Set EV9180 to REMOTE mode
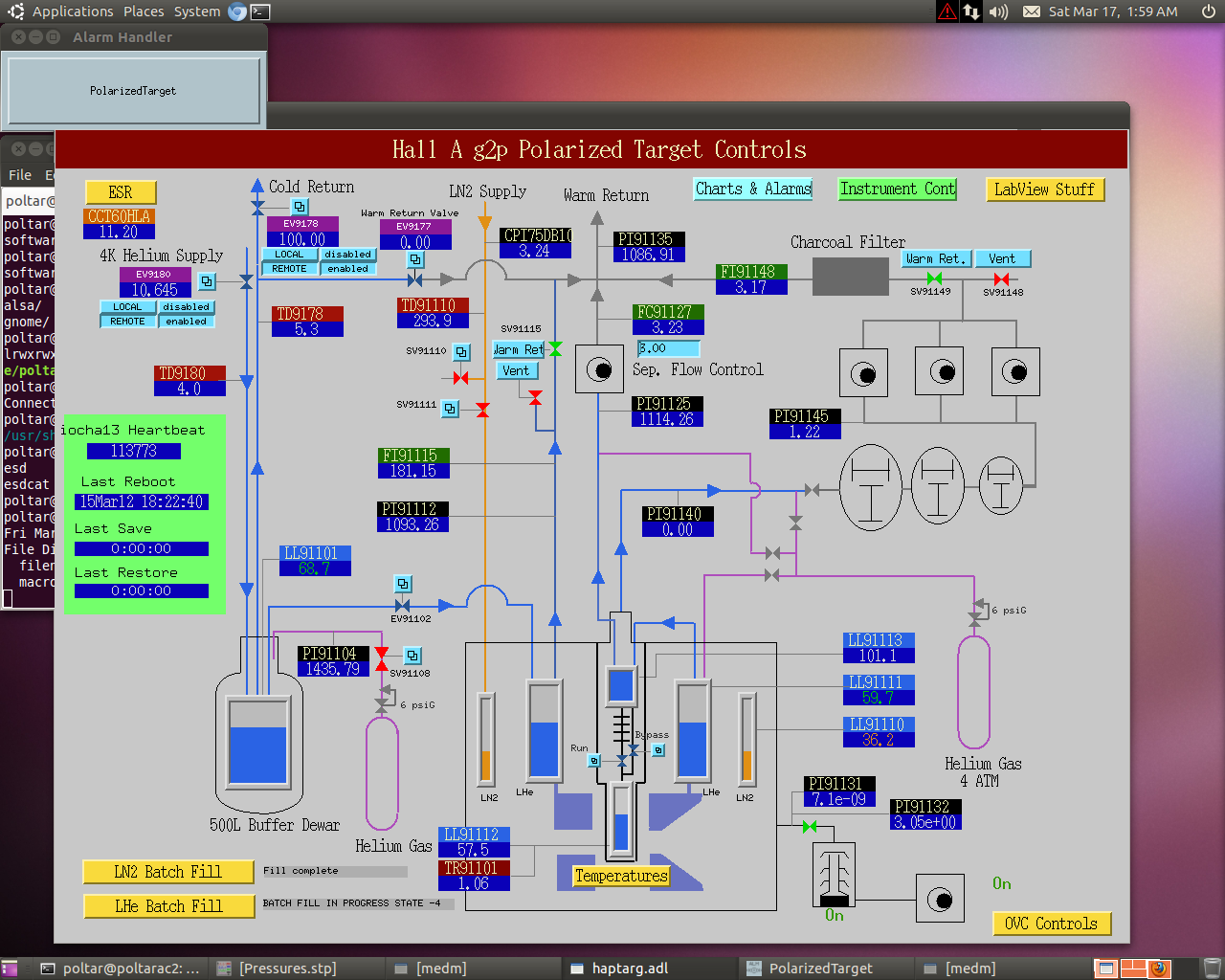 pos(127,322)
